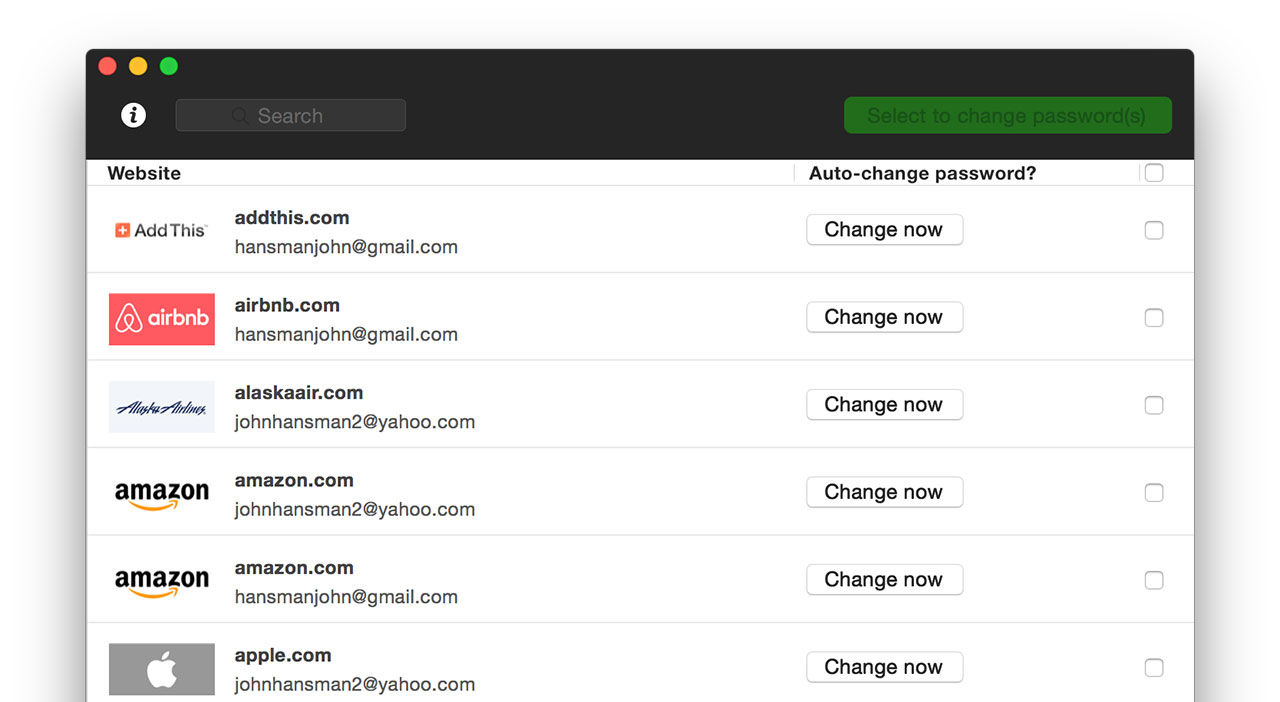Click the Amazon logo for the gmail.com account
Image resolution: width=1280 pixels, height=702 pixels.
click(161, 581)
